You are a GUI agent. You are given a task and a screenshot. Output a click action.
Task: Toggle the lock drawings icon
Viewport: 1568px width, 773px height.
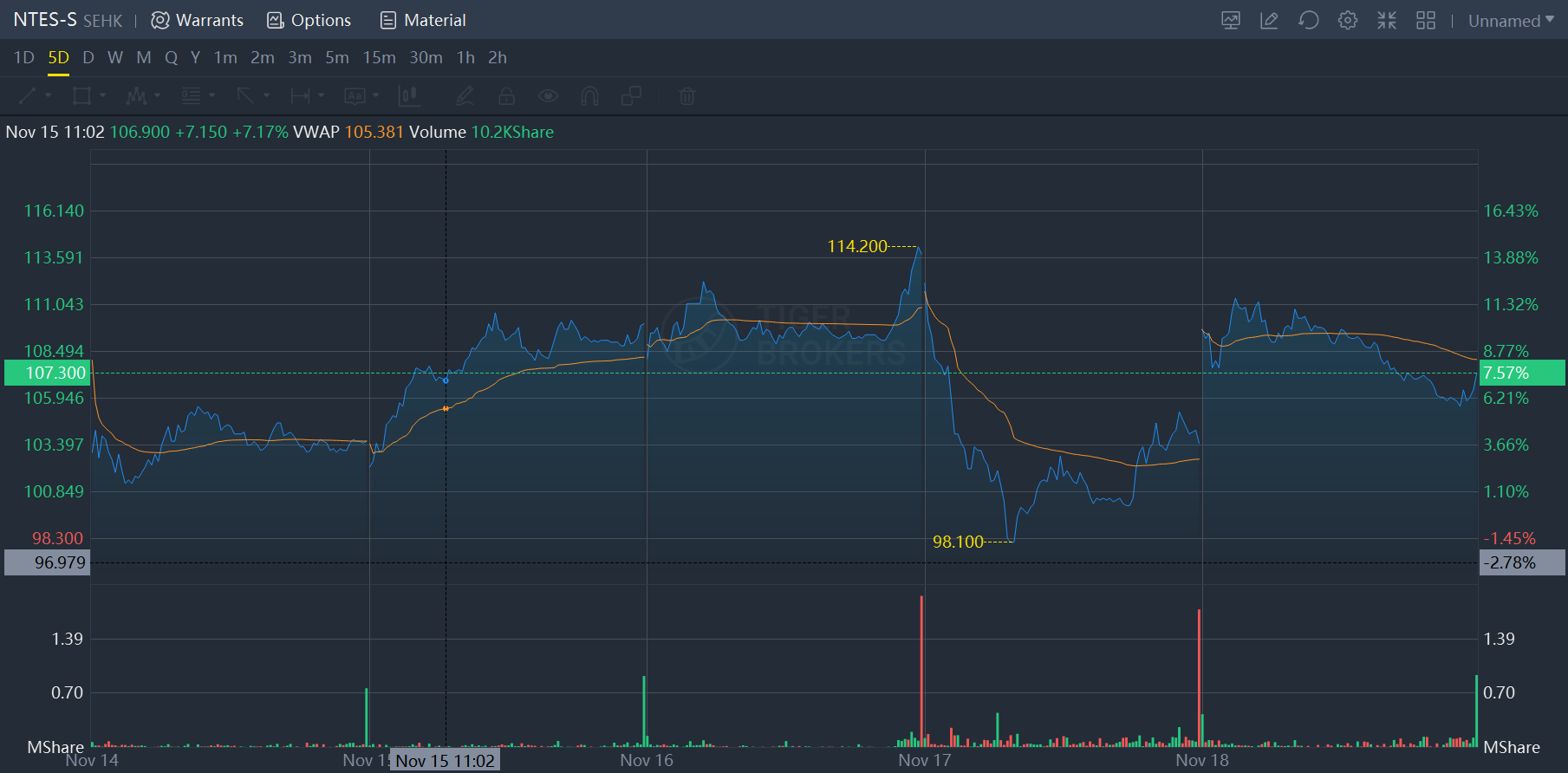coord(507,95)
